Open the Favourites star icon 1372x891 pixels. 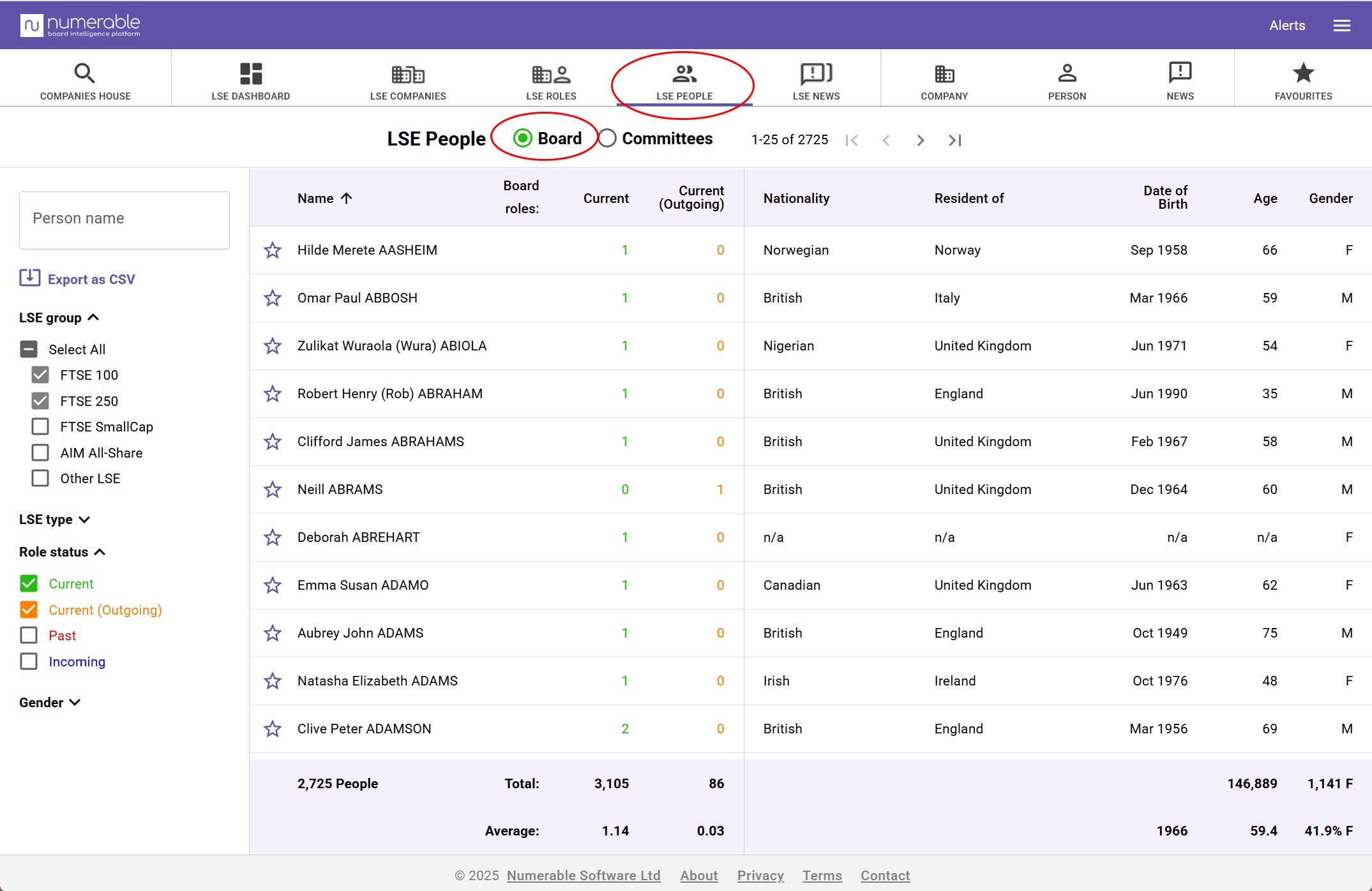point(1302,73)
